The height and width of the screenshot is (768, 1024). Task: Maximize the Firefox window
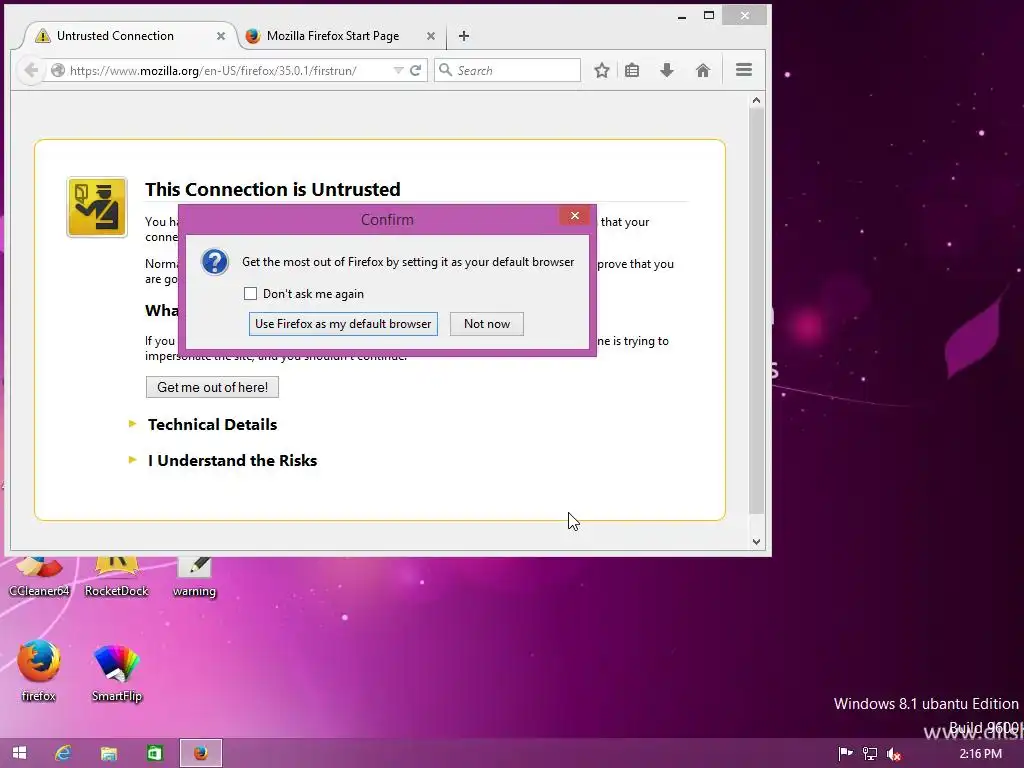click(x=709, y=16)
